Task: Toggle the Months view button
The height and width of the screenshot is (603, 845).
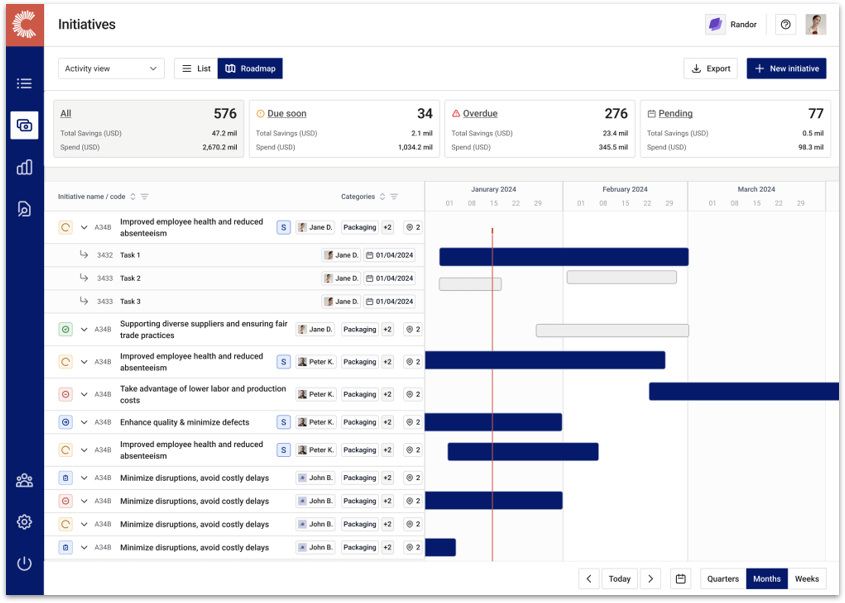Action: click(766, 578)
